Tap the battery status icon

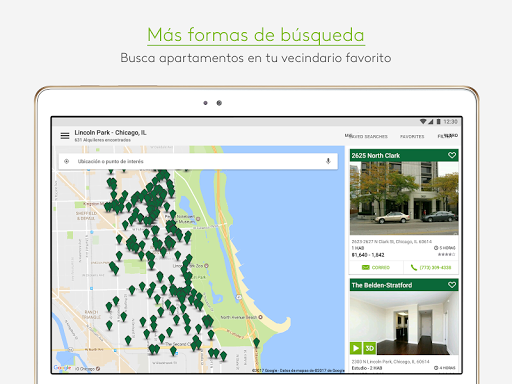[x=438, y=122]
